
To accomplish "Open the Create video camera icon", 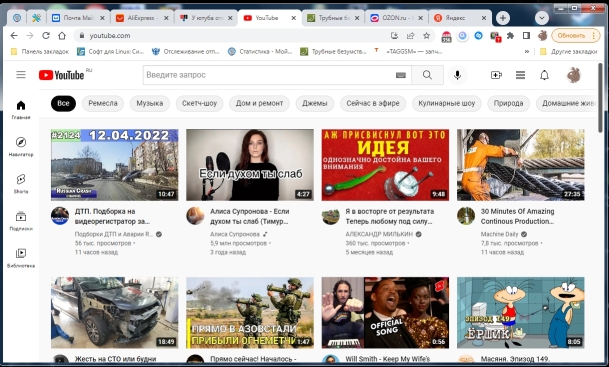I will click(496, 75).
